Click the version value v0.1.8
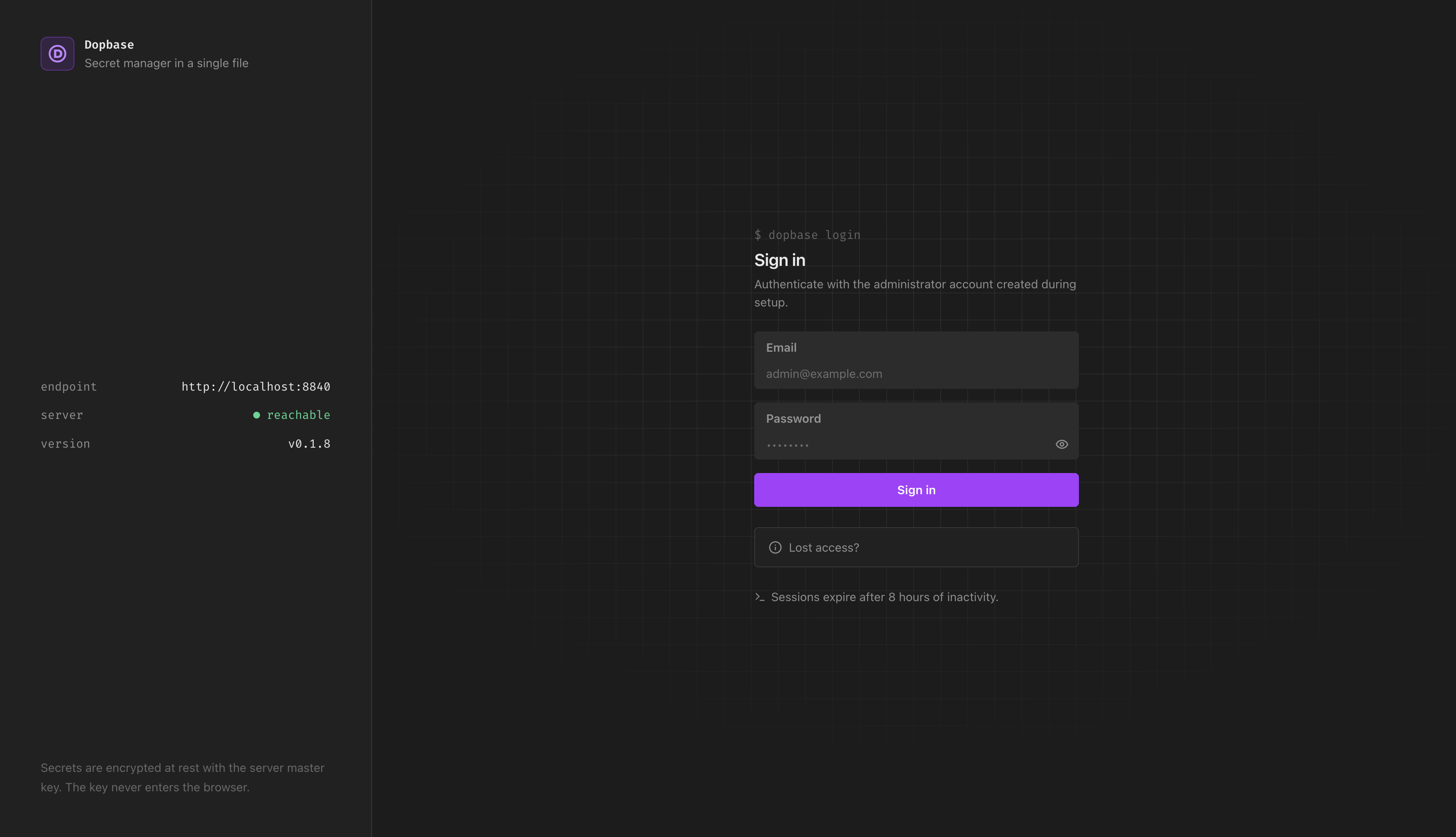The image size is (1456, 837). point(309,444)
